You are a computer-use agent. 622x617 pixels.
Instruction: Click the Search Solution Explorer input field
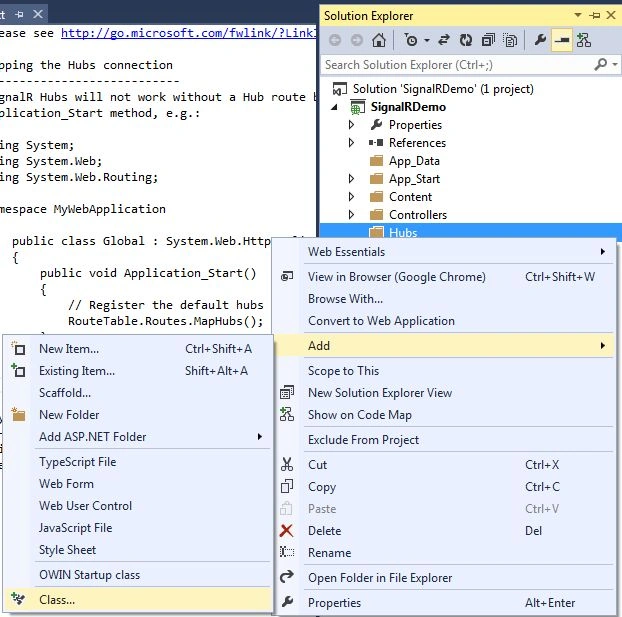point(456,65)
